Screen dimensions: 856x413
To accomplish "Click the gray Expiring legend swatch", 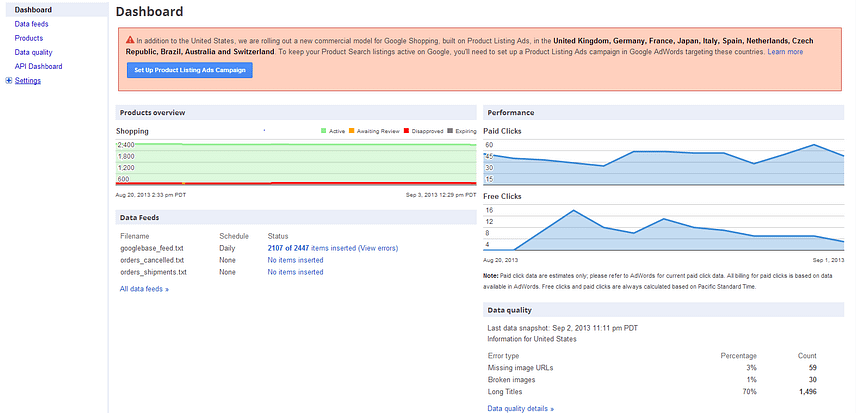I will pyautogui.click(x=451, y=131).
